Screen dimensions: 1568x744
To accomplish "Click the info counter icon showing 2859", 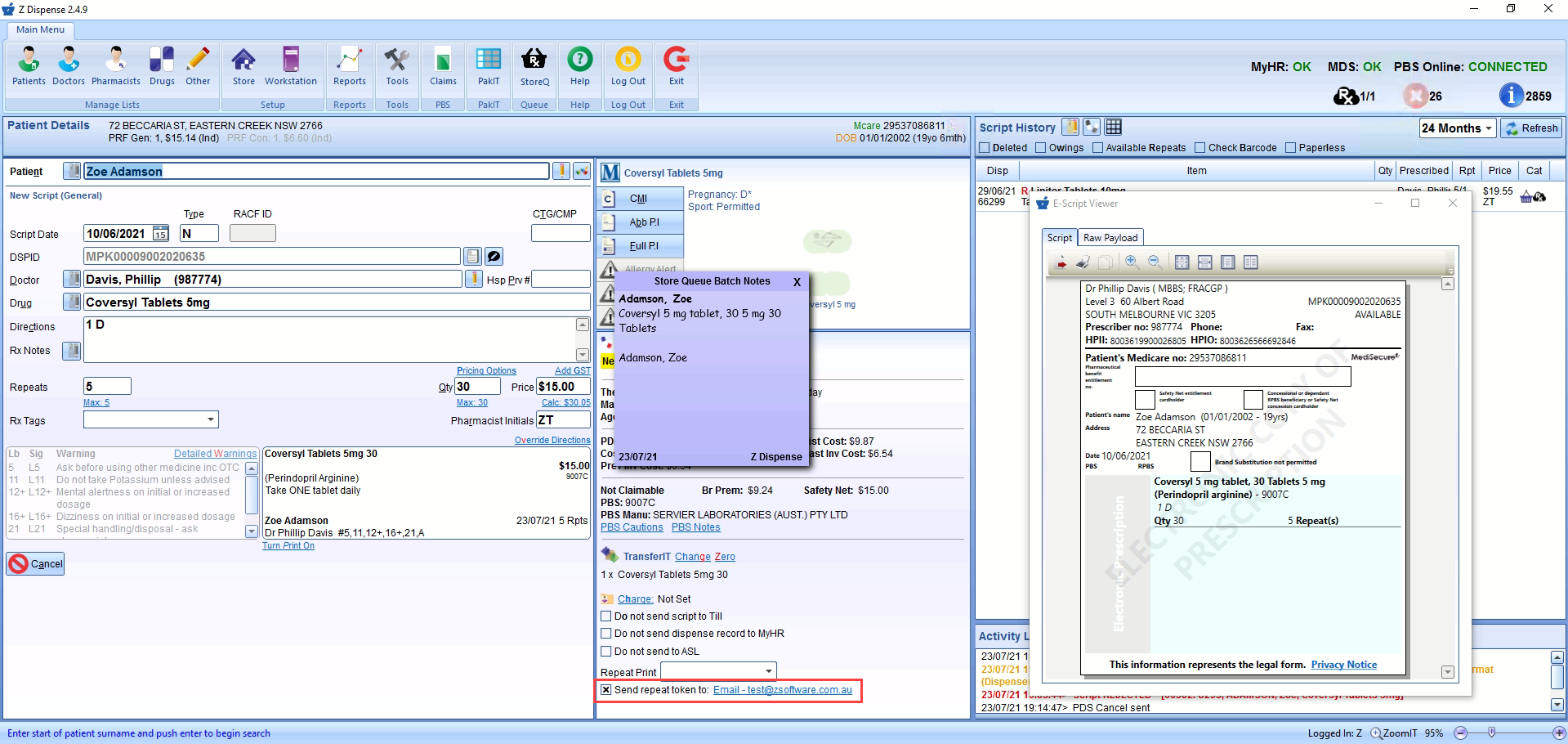I will (1512, 96).
